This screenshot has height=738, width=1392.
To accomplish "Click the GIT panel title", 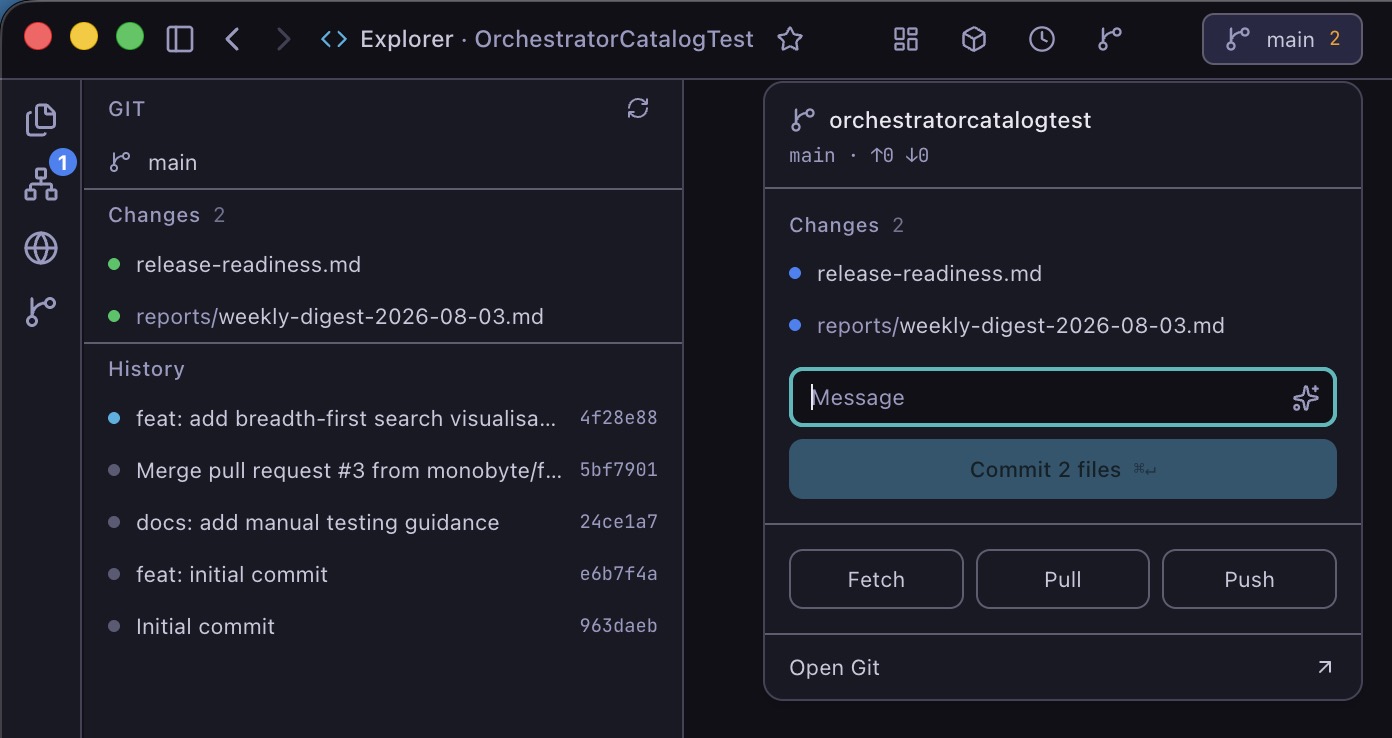I will (x=127, y=109).
